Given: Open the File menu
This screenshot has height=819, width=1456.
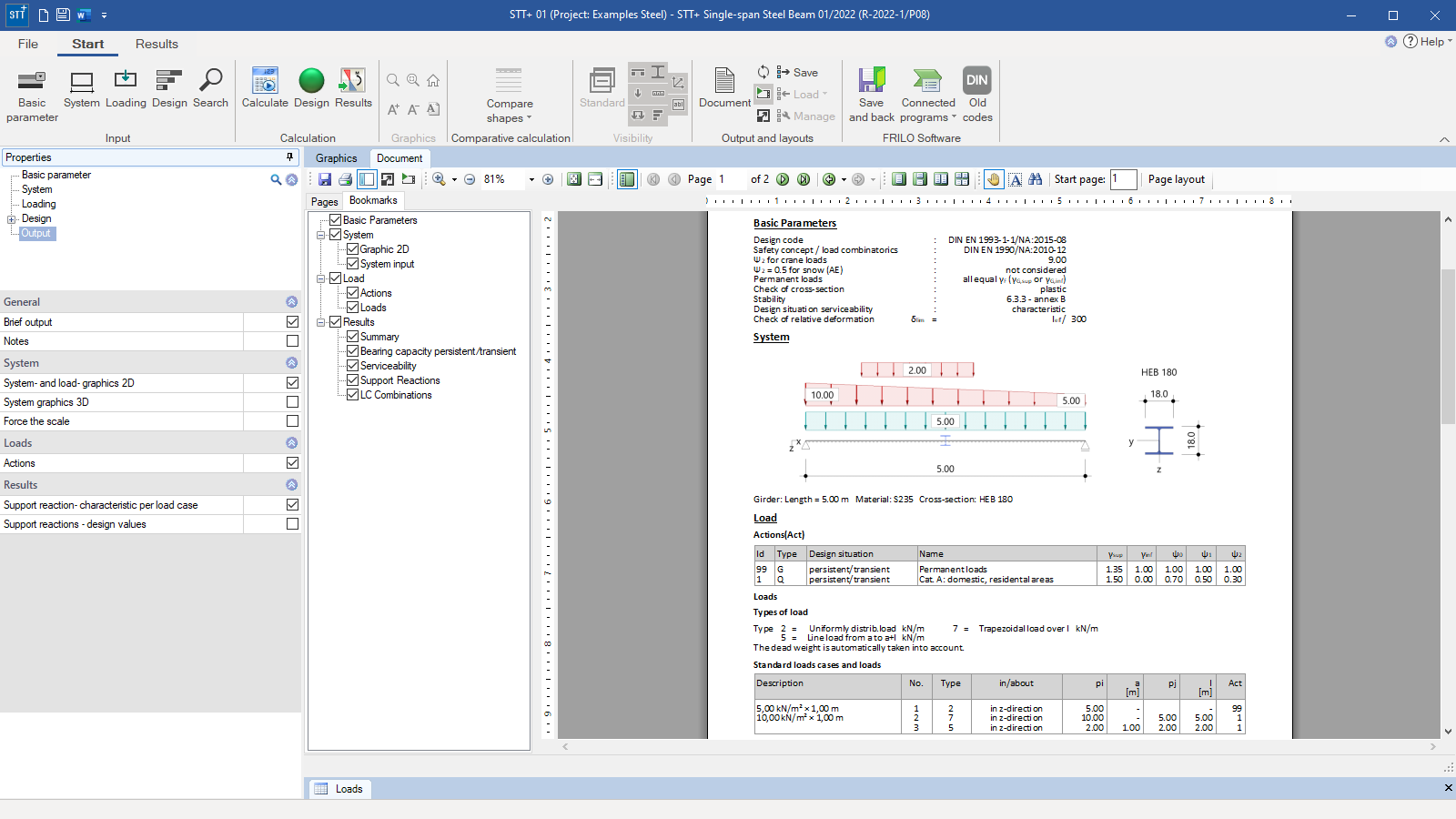Looking at the screenshot, I should (28, 44).
